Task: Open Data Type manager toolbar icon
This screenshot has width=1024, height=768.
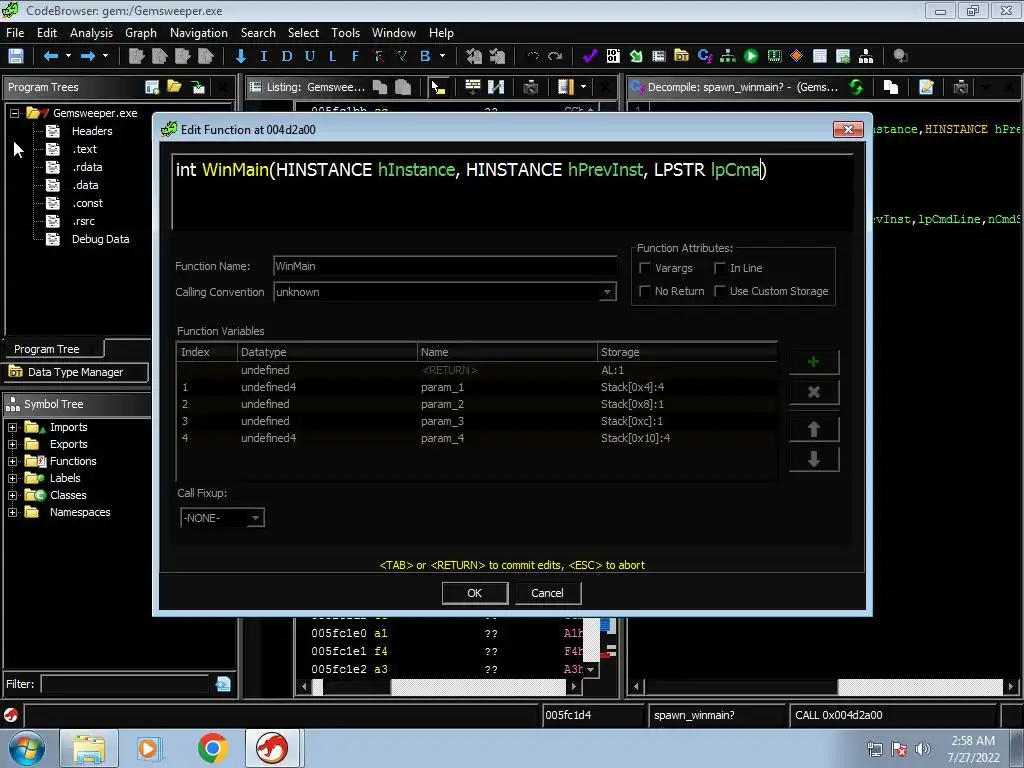Action: pyautogui.click(x=681, y=56)
